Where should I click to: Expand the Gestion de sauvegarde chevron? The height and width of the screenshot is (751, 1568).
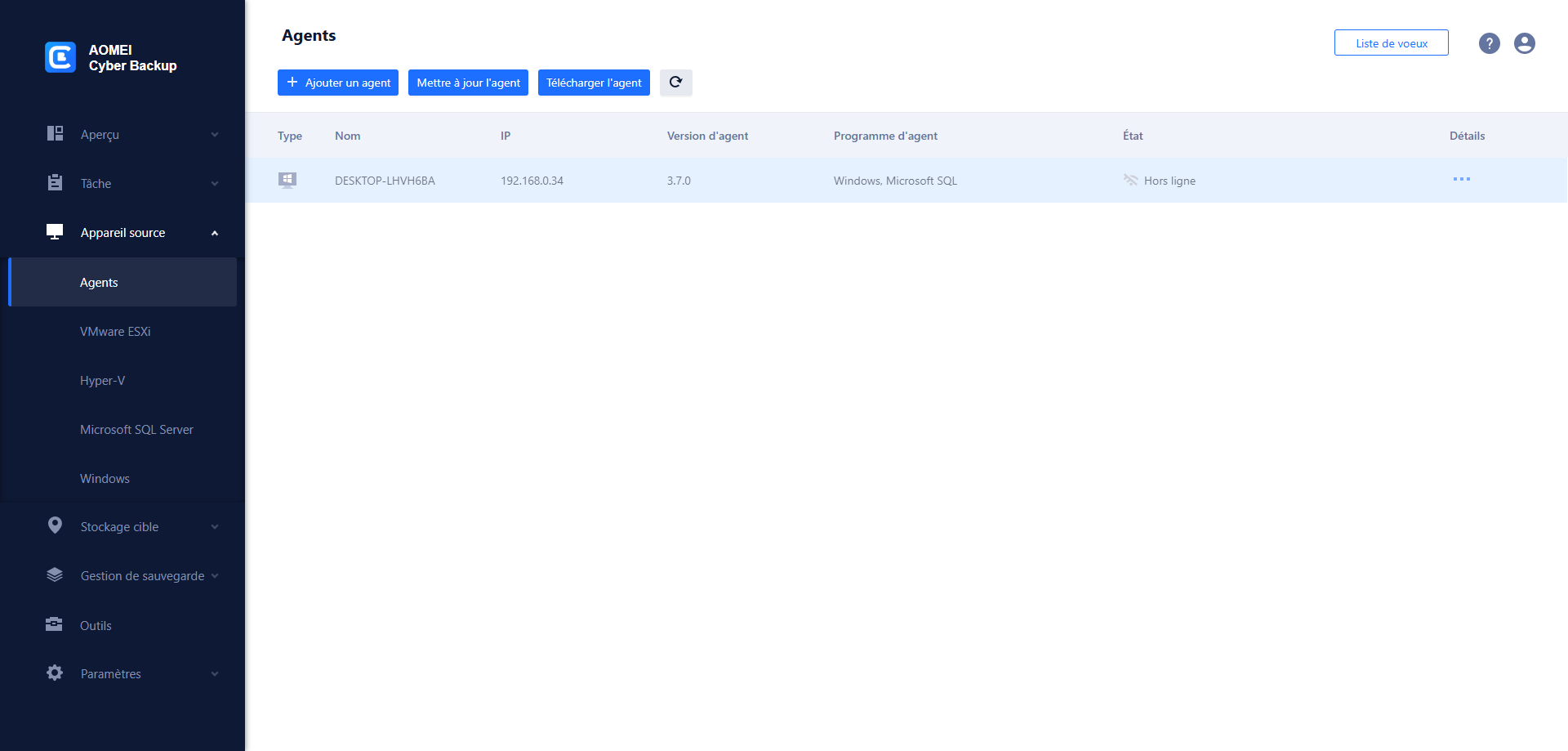click(215, 576)
